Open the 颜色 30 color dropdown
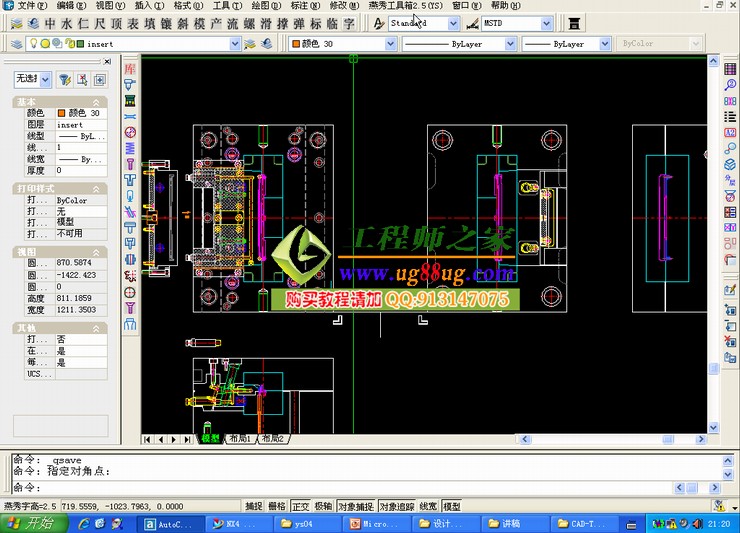 tap(390, 44)
